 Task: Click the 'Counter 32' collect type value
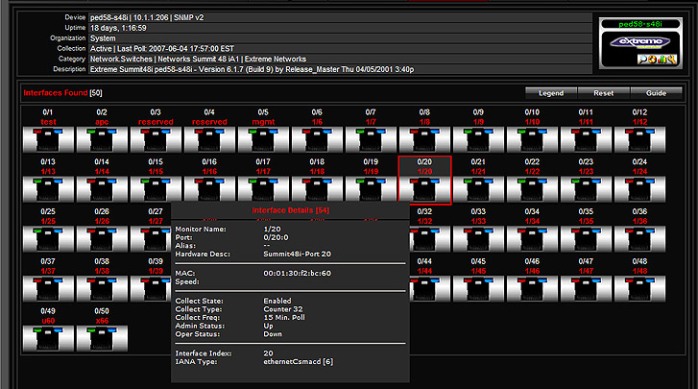[x=283, y=309]
